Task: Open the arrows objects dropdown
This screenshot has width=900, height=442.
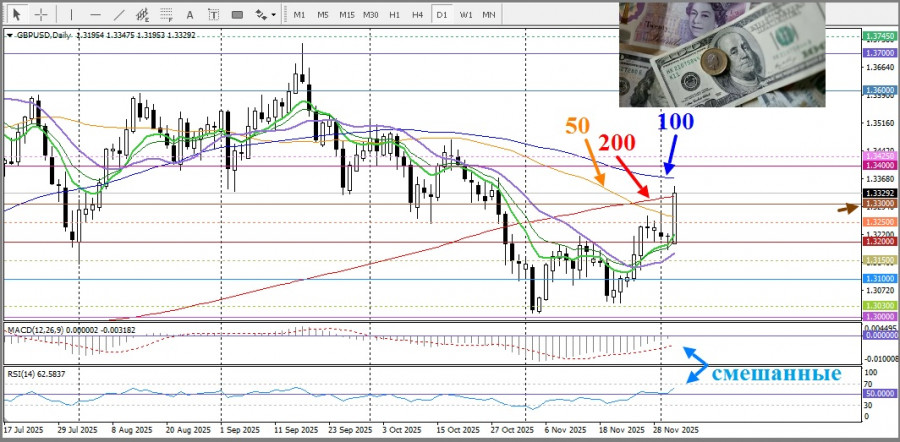Action: click(266, 15)
